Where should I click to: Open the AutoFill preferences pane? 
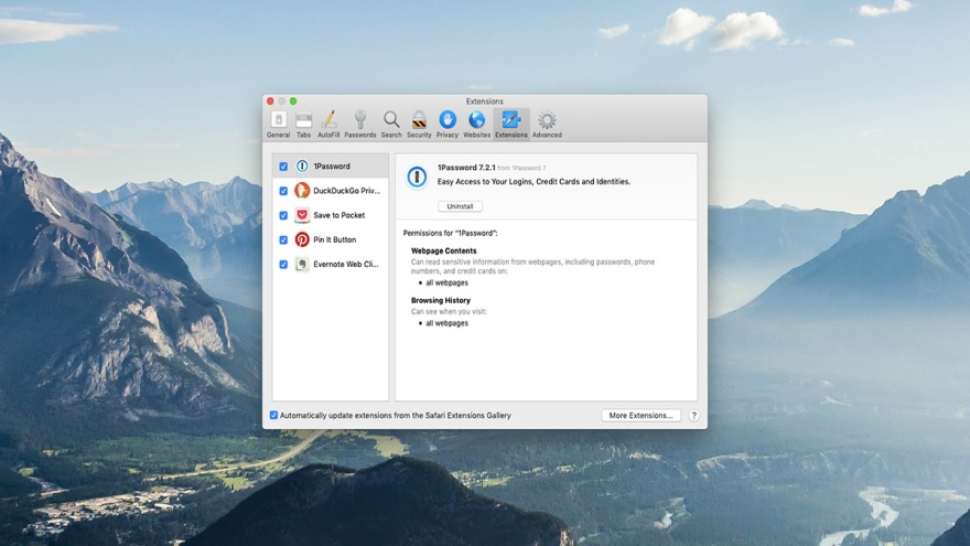click(328, 124)
